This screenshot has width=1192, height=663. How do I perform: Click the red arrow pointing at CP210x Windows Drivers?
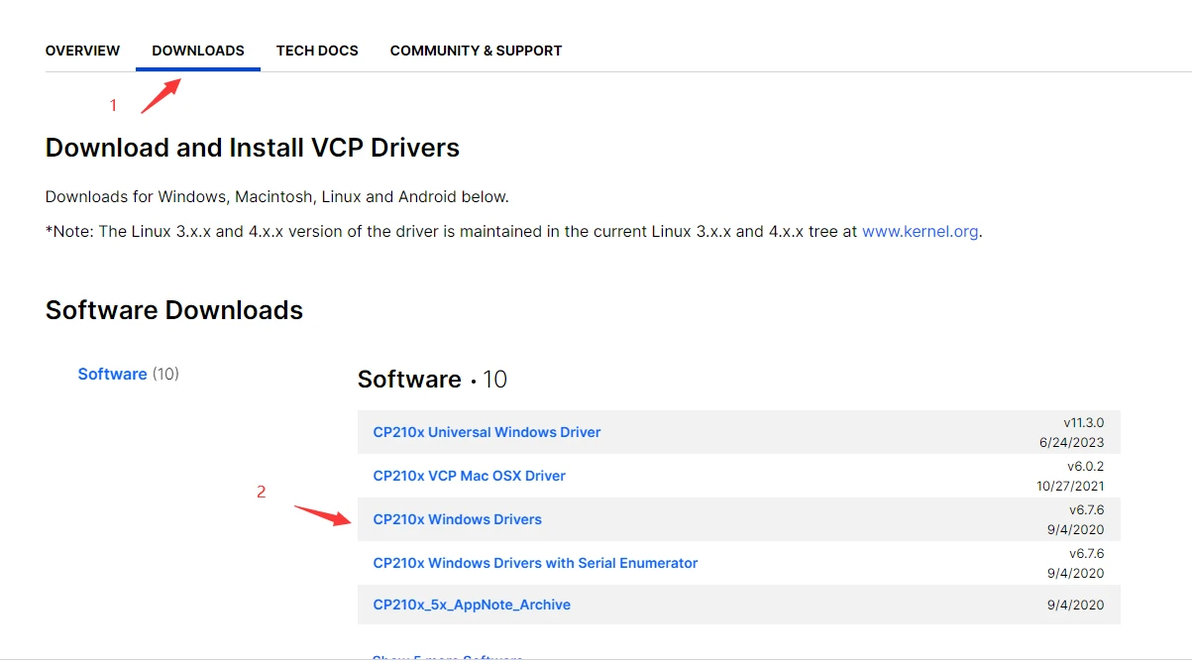coord(320,515)
